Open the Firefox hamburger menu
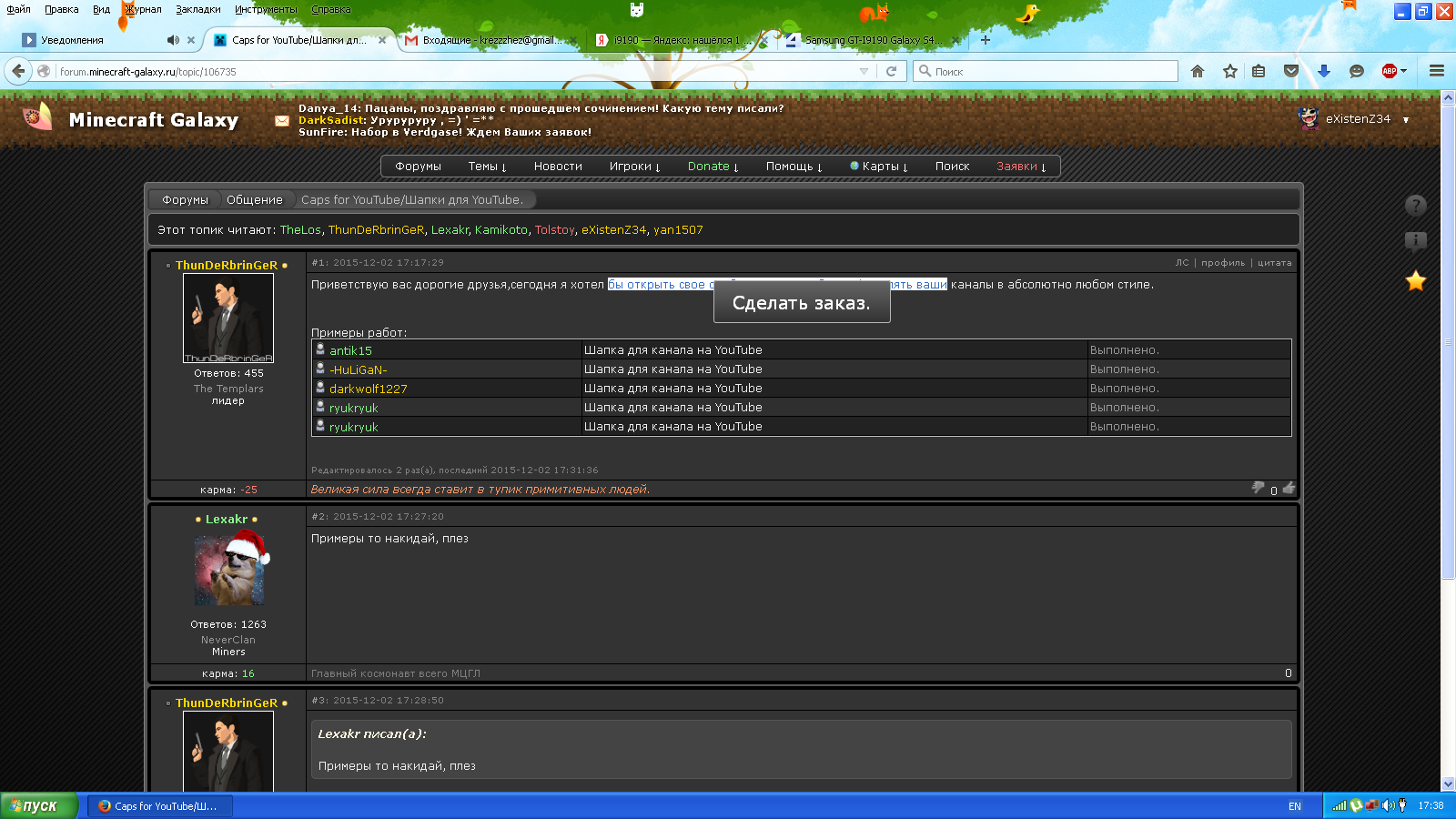1456x819 pixels. (x=1437, y=71)
